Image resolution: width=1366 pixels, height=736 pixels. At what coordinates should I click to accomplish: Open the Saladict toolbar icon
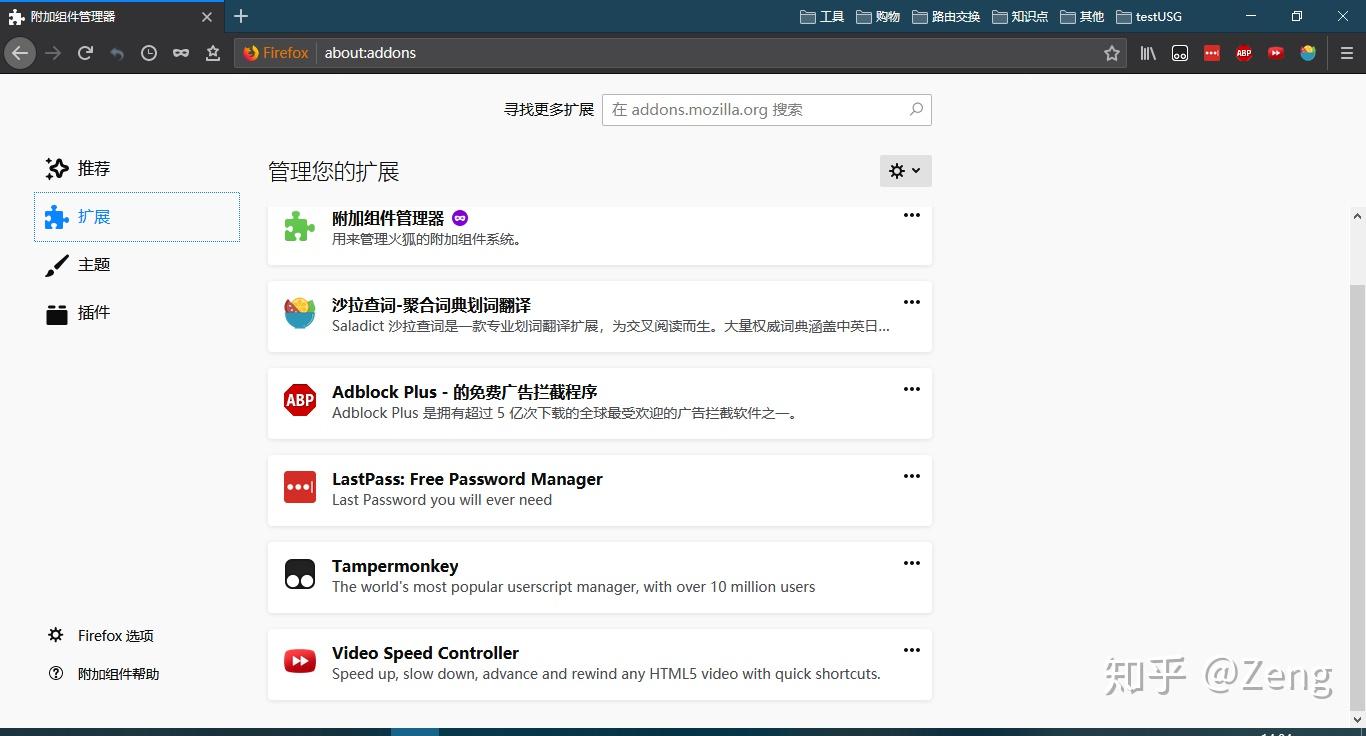point(1308,53)
